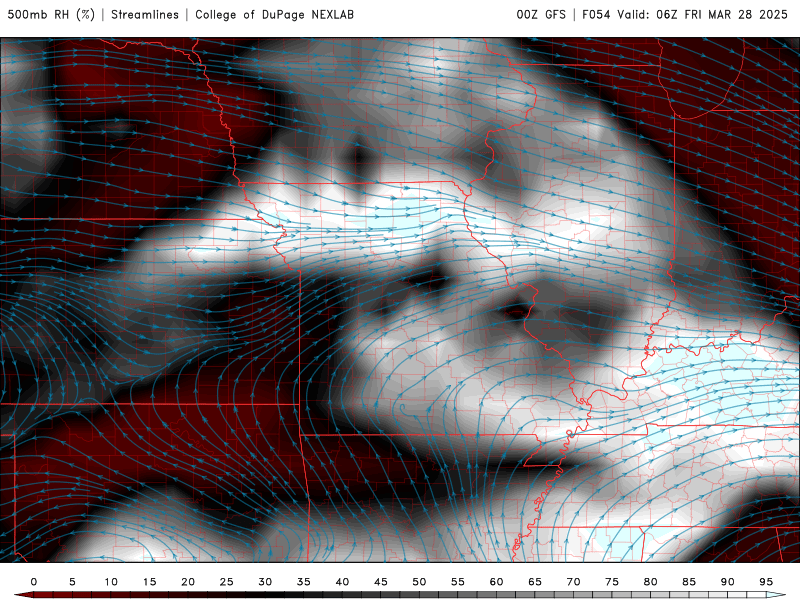Click the 20 label on the legend
800x600 pixels.
point(188,582)
